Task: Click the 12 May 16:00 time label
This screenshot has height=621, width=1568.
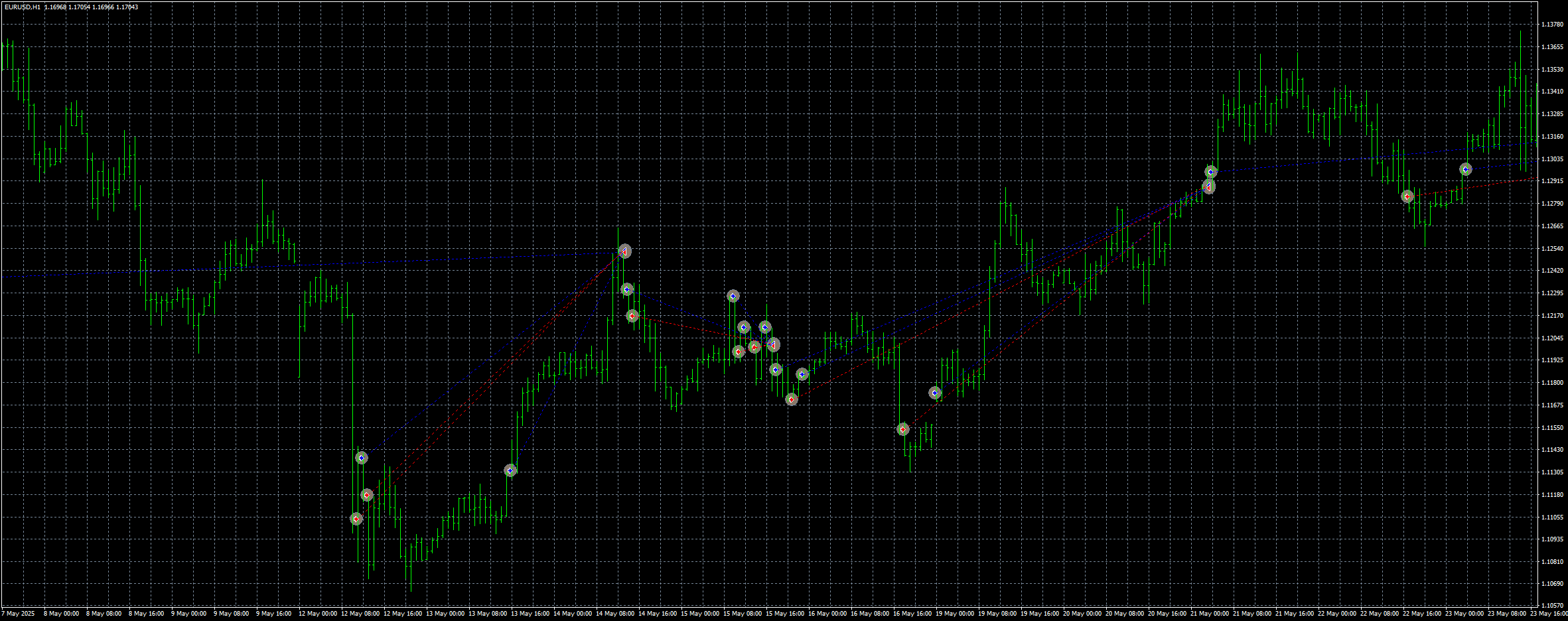Action: pos(402,614)
